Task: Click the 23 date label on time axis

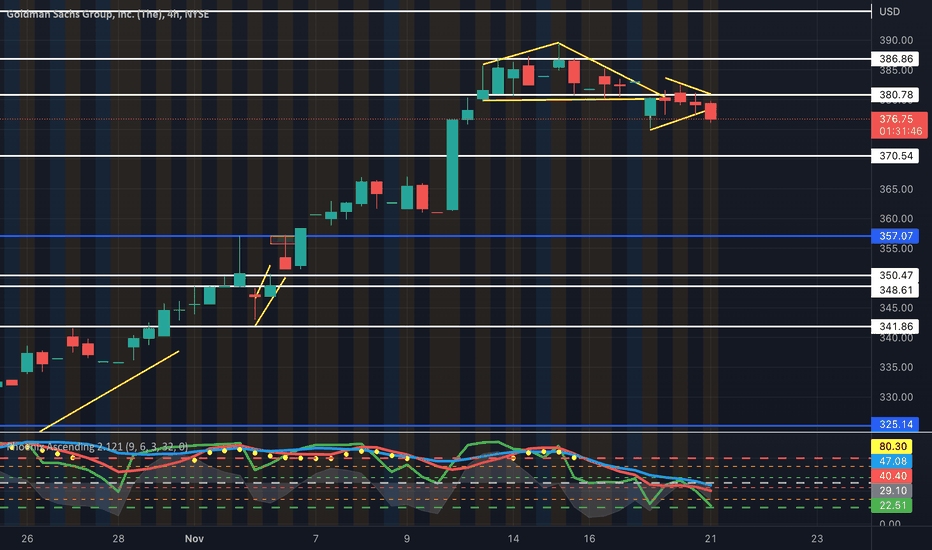Action: [x=817, y=539]
